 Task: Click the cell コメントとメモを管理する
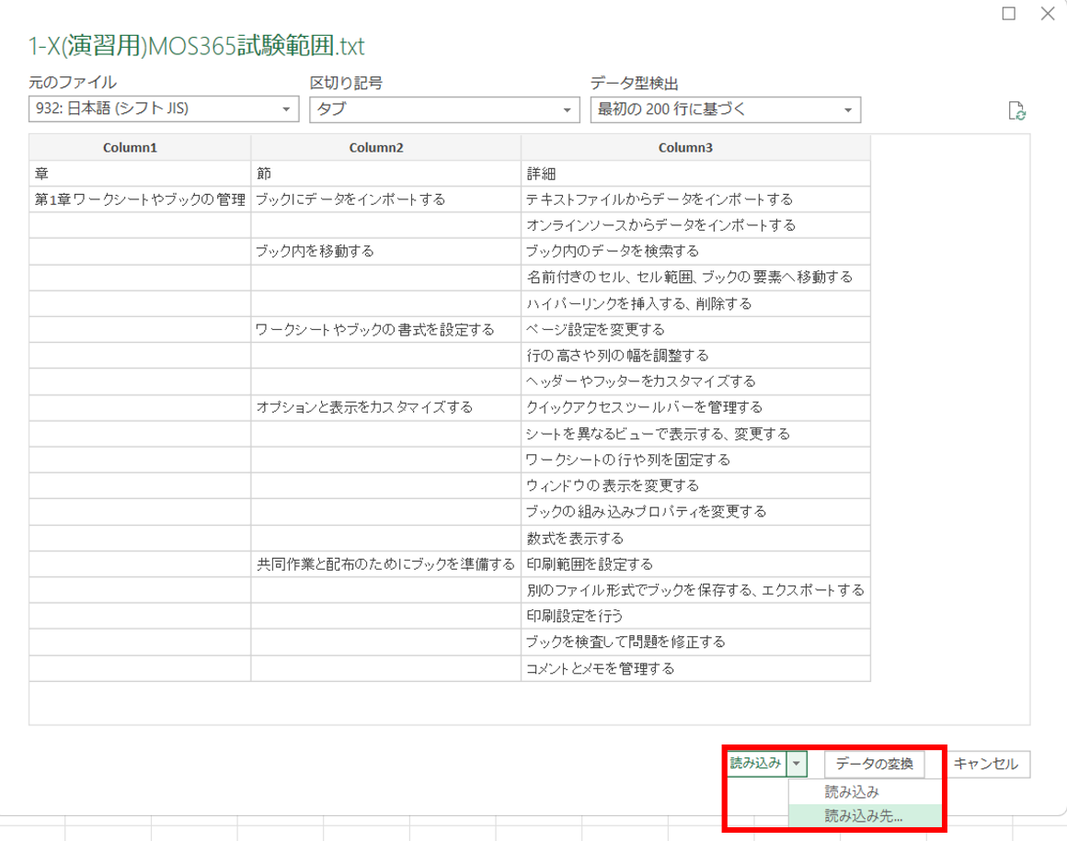pos(695,668)
